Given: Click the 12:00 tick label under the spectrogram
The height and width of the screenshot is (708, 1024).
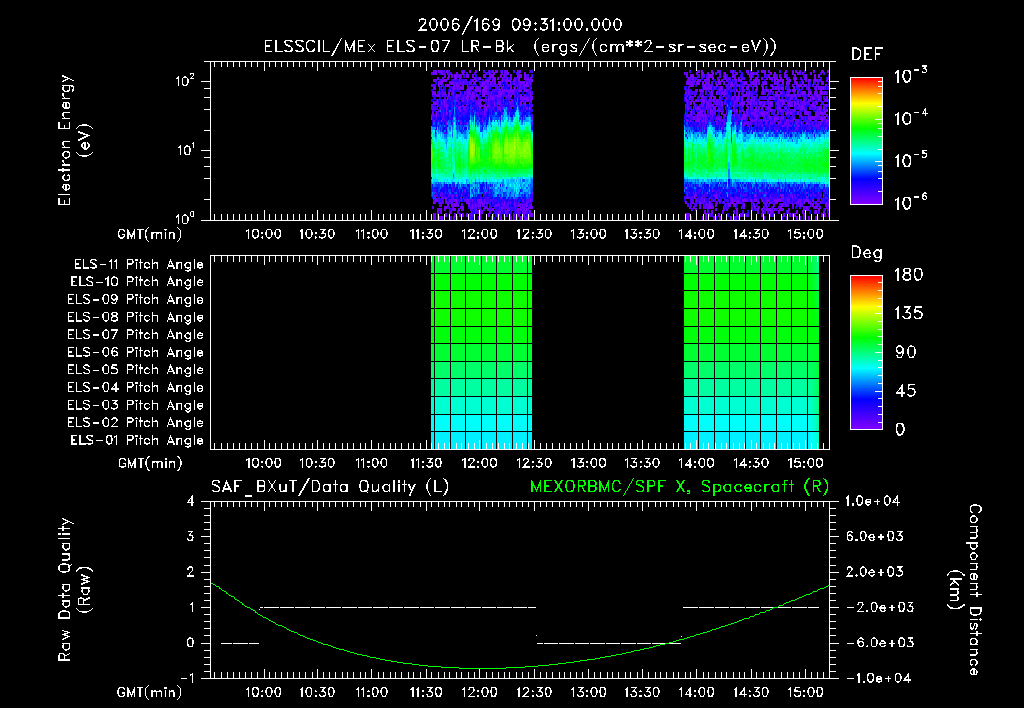Looking at the screenshot, I should (479, 234).
